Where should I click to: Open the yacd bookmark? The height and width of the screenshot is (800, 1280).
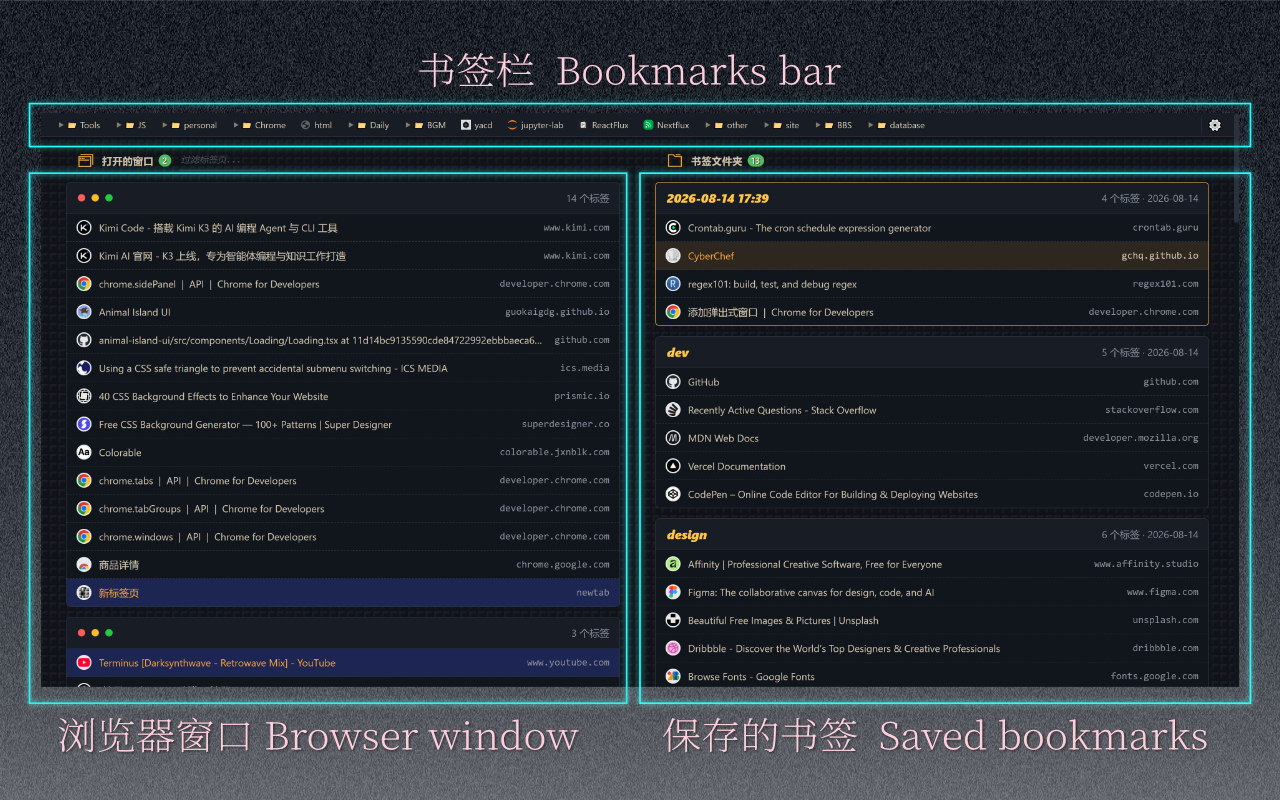coord(477,125)
